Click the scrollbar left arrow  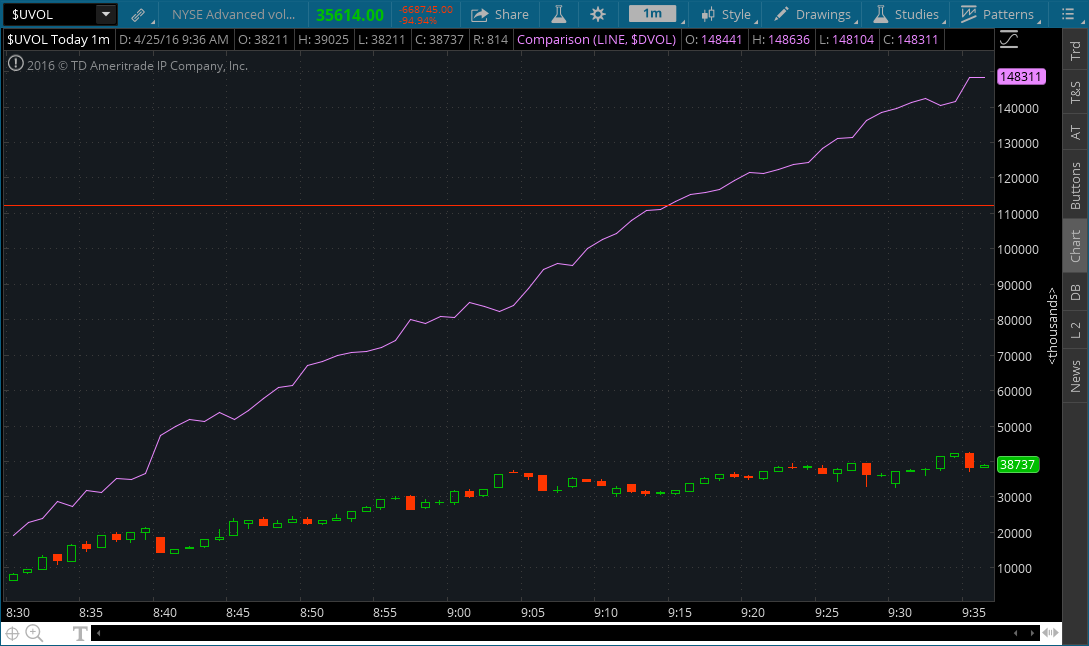[99, 633]
